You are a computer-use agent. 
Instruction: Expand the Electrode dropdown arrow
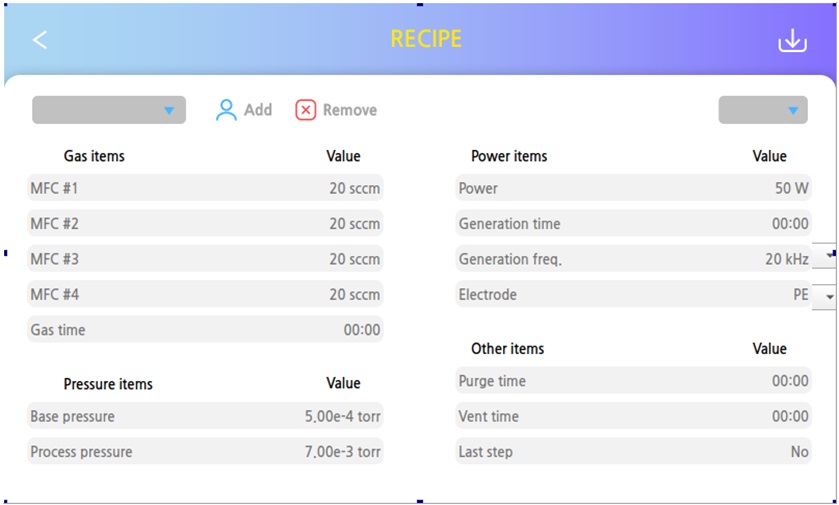pos(826,296)
